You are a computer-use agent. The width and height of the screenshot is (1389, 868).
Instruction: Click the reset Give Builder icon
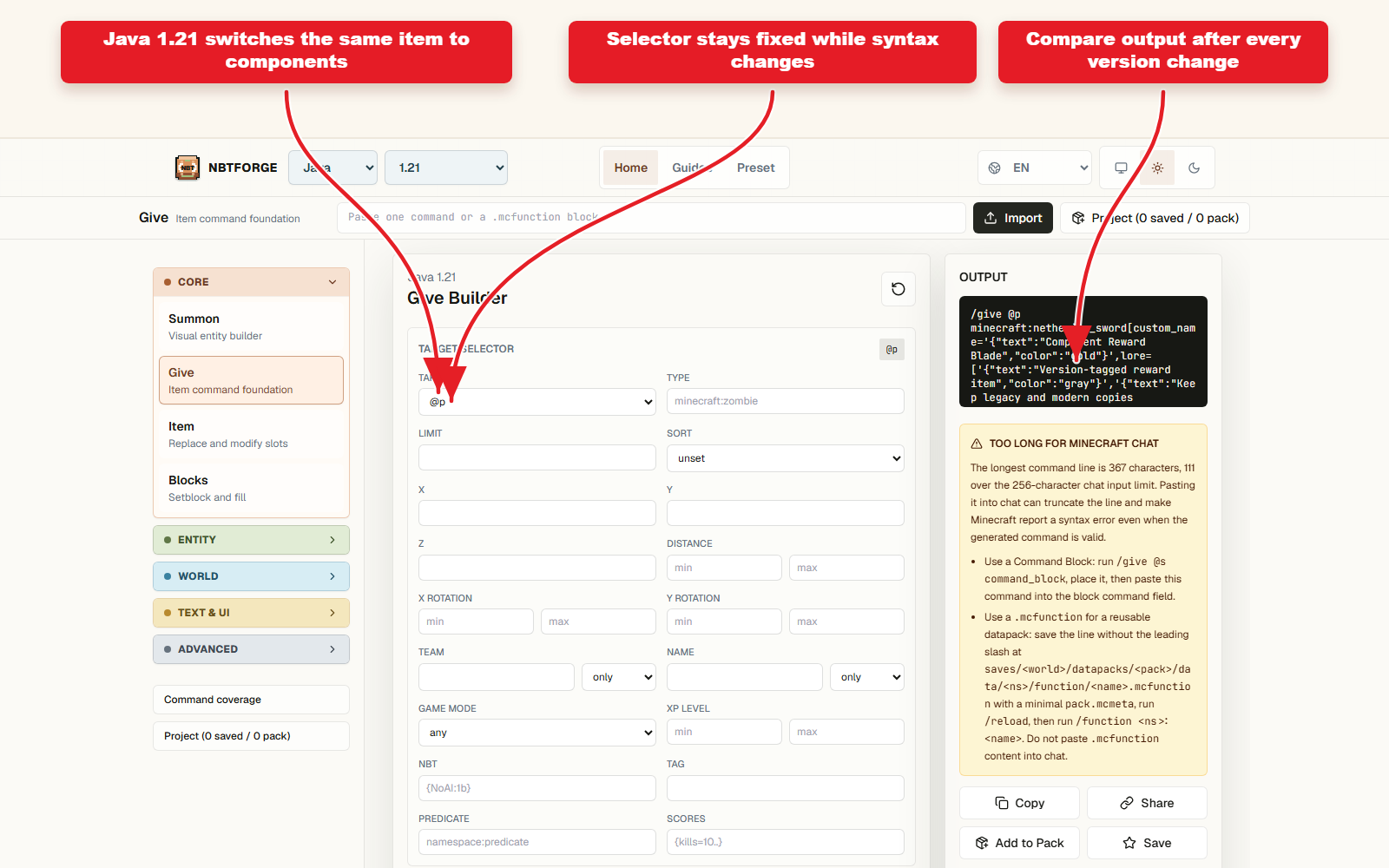[899, 289]
